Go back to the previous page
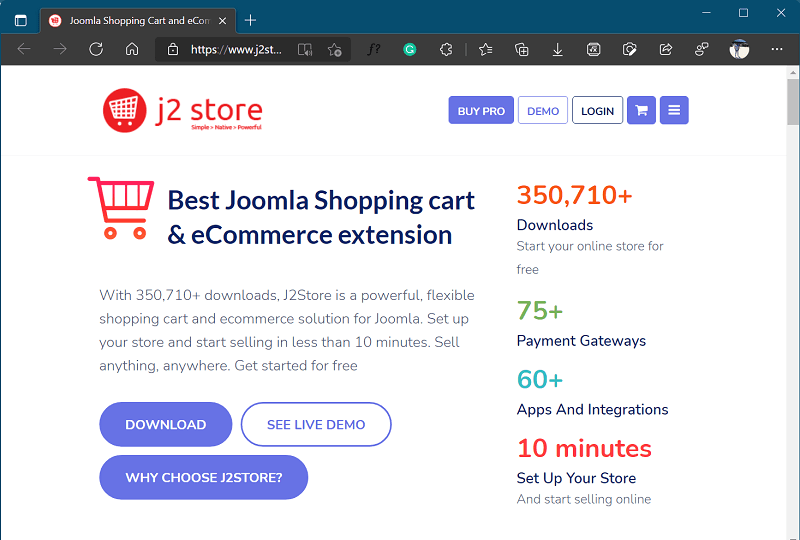This screenshot has width=800, height=540. pyautogui.click(x=24, y=49)
